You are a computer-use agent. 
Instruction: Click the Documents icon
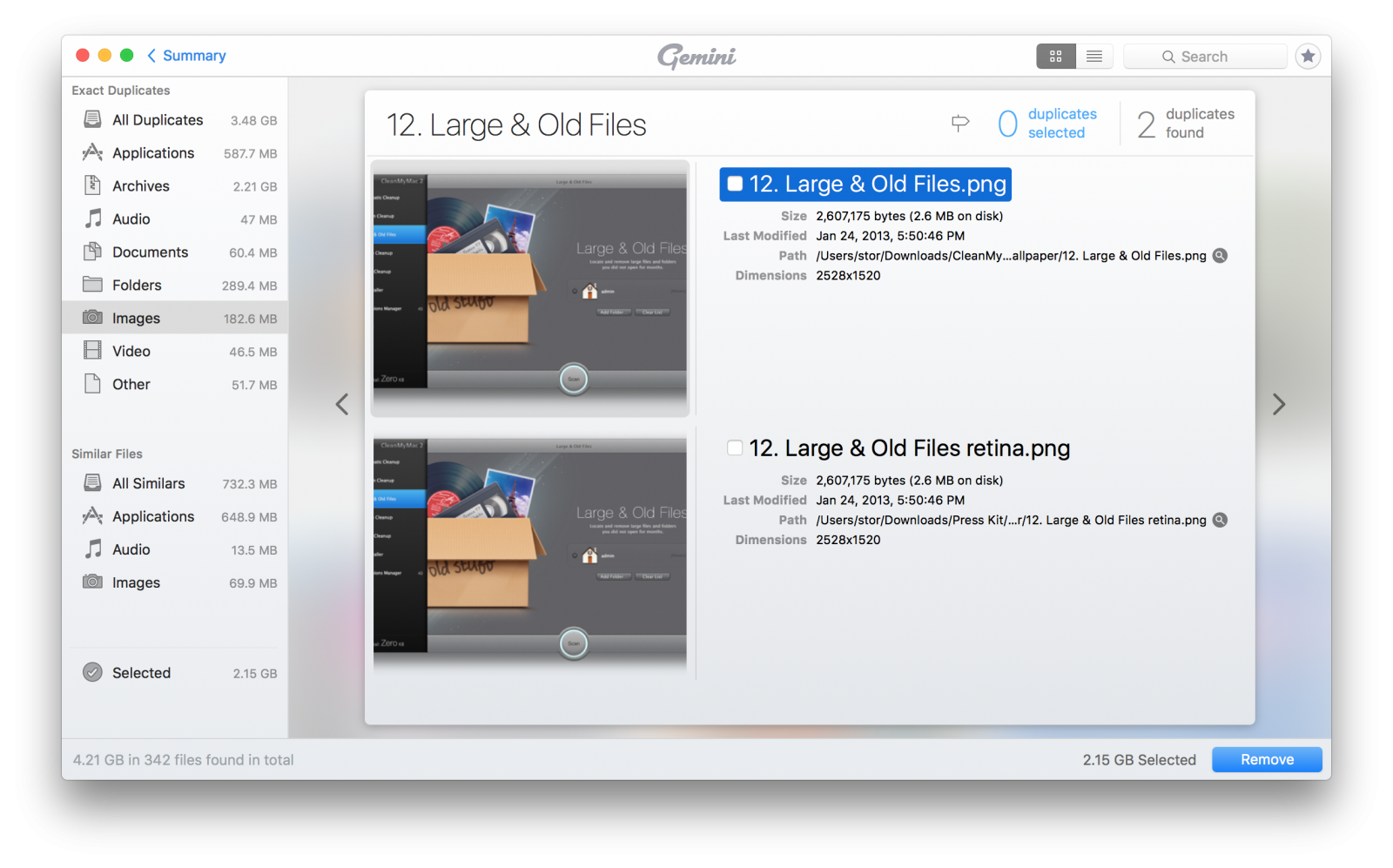[92, 252]
